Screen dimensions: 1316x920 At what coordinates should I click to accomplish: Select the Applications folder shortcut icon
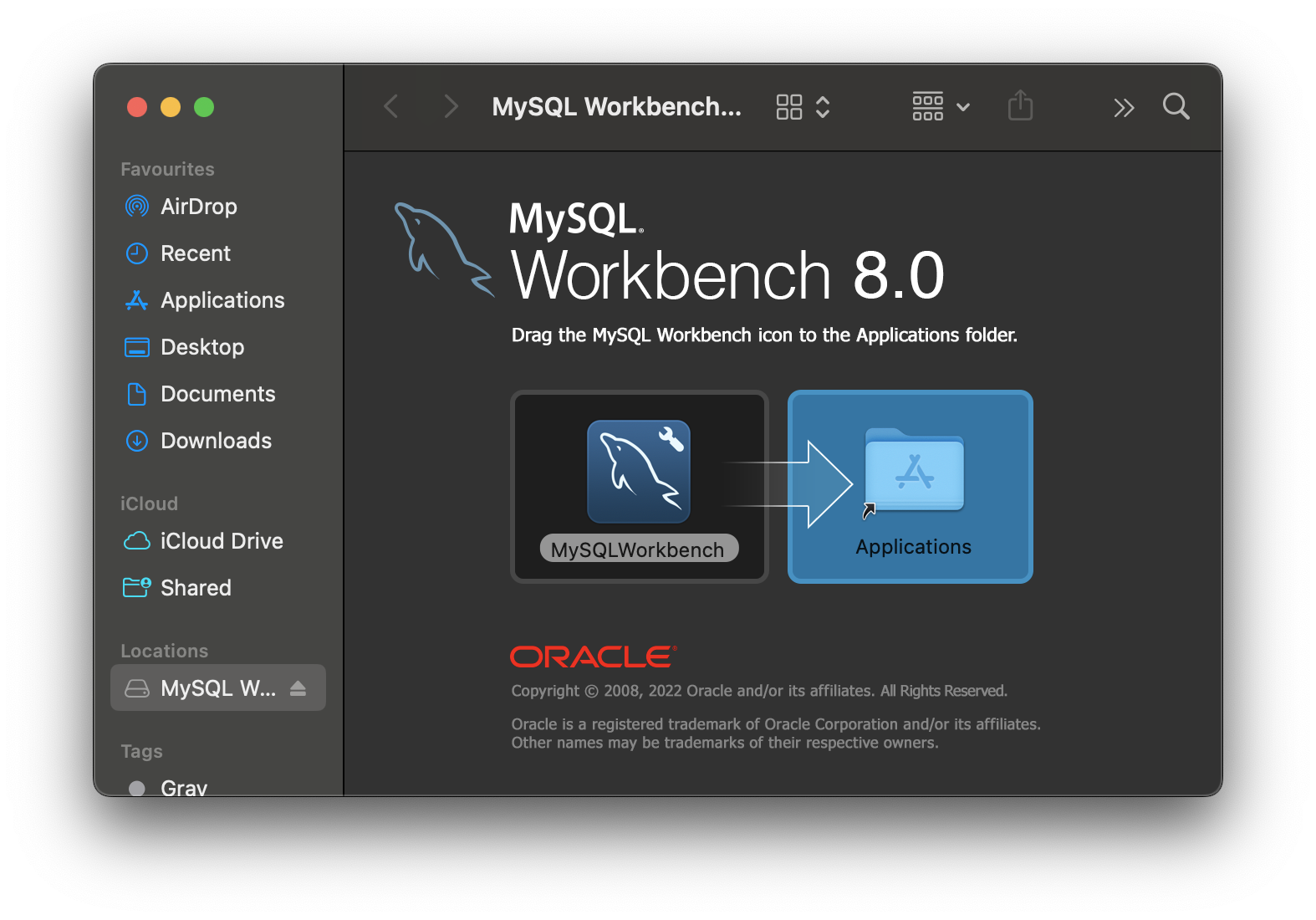[x=914, y=472]
